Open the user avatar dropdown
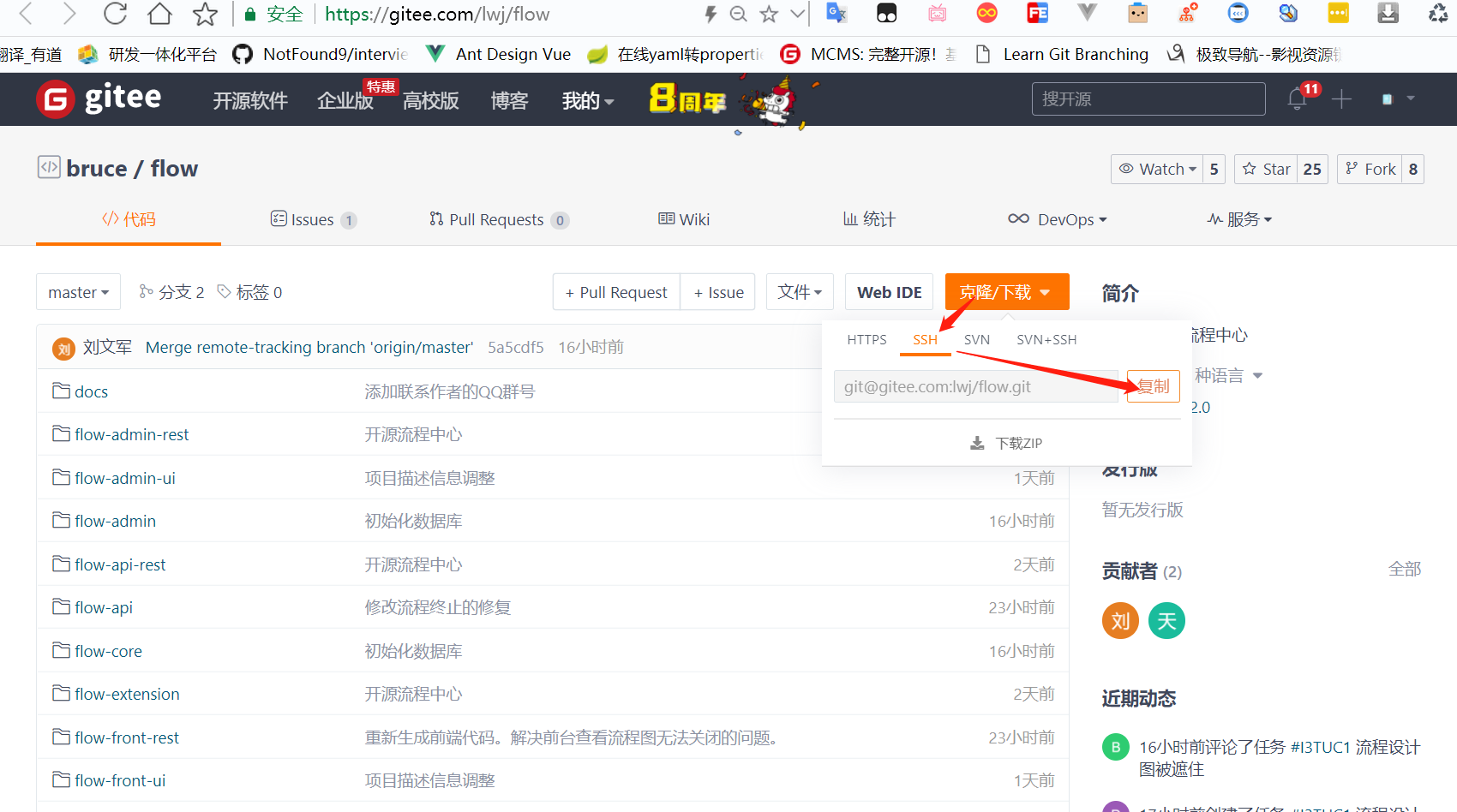The image size is (1457, 812). pyautogui.click(x=1397, y=99)
